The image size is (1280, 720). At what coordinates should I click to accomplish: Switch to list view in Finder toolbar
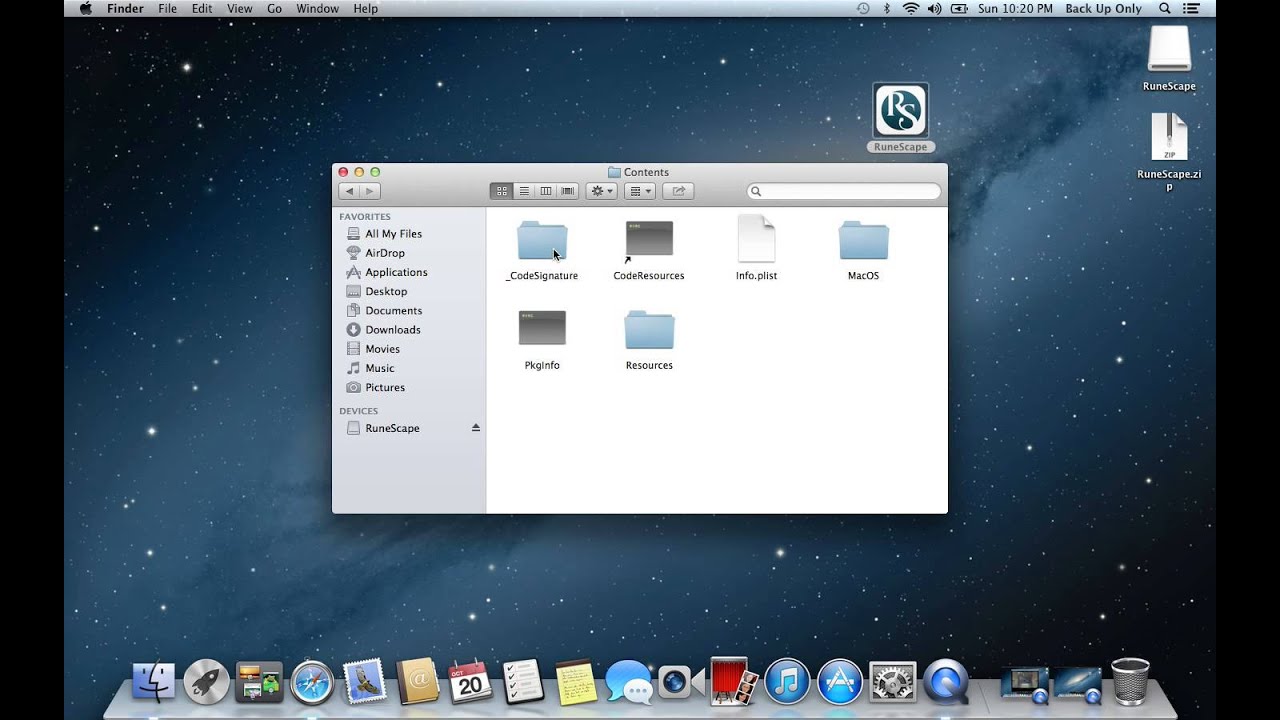[x=523, y=191]
